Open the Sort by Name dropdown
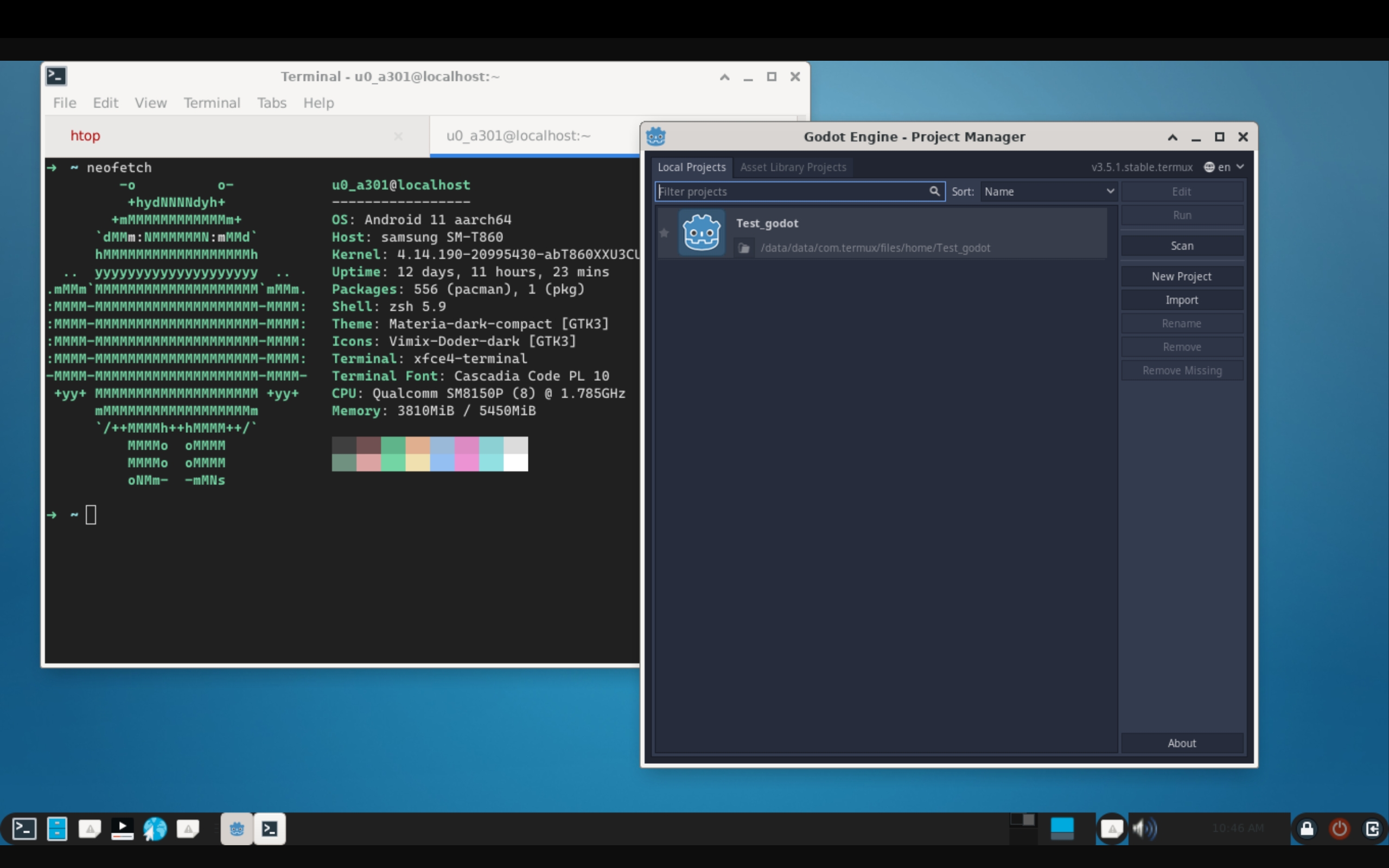This screenshot has height=868, width=1389. point(1048,191)
